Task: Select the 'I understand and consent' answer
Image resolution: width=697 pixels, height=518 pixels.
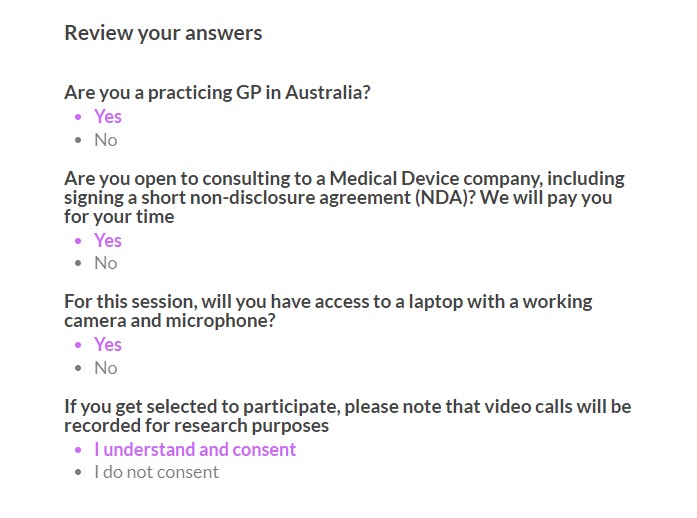Action: [x=195, y=450]
